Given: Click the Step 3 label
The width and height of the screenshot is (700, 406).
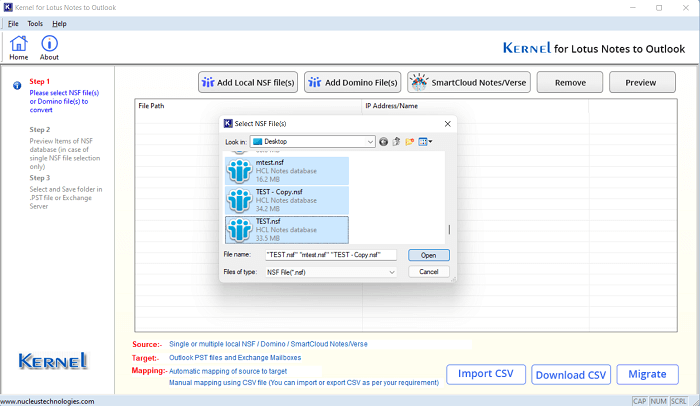Looking at the screenshot, I should [x=40, y=178].
